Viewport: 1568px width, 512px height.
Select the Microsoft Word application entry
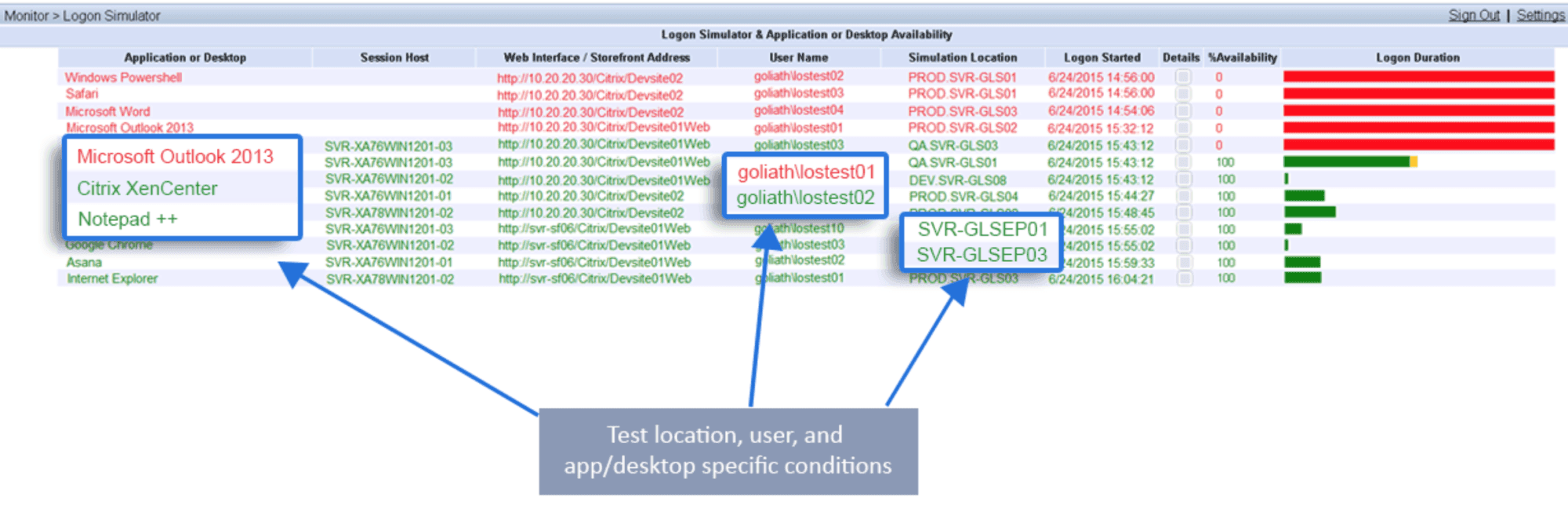point(107,111)
